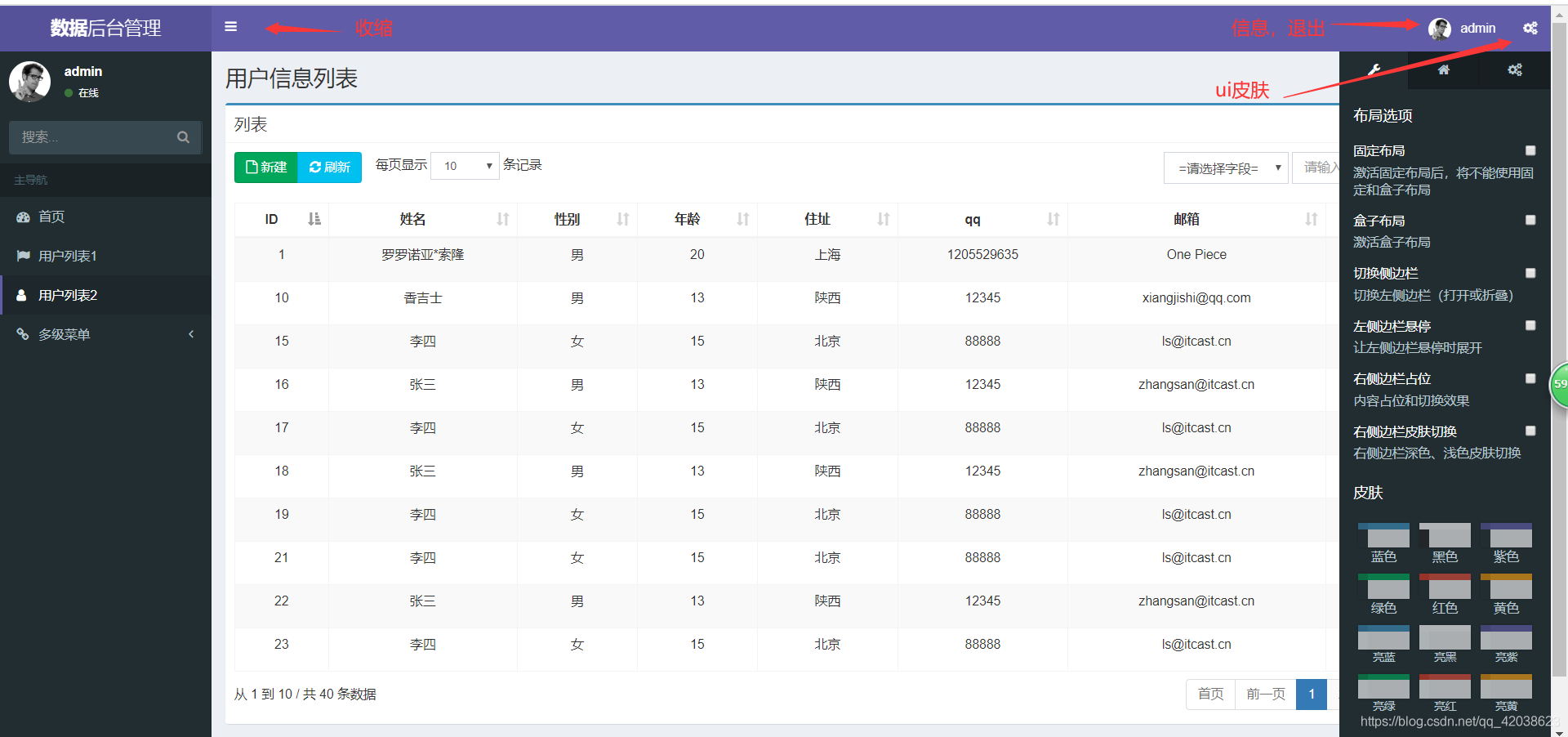Image resolution: width=1568 pixels, height=737 pixels.
Task: Click the green circular 59 badge
Action: click(x=1559, y=384)
